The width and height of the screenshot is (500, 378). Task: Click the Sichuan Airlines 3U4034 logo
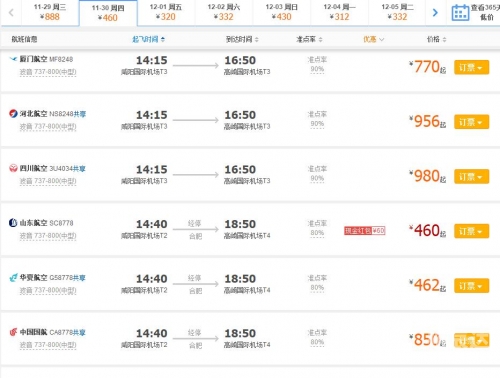point(13,168)
